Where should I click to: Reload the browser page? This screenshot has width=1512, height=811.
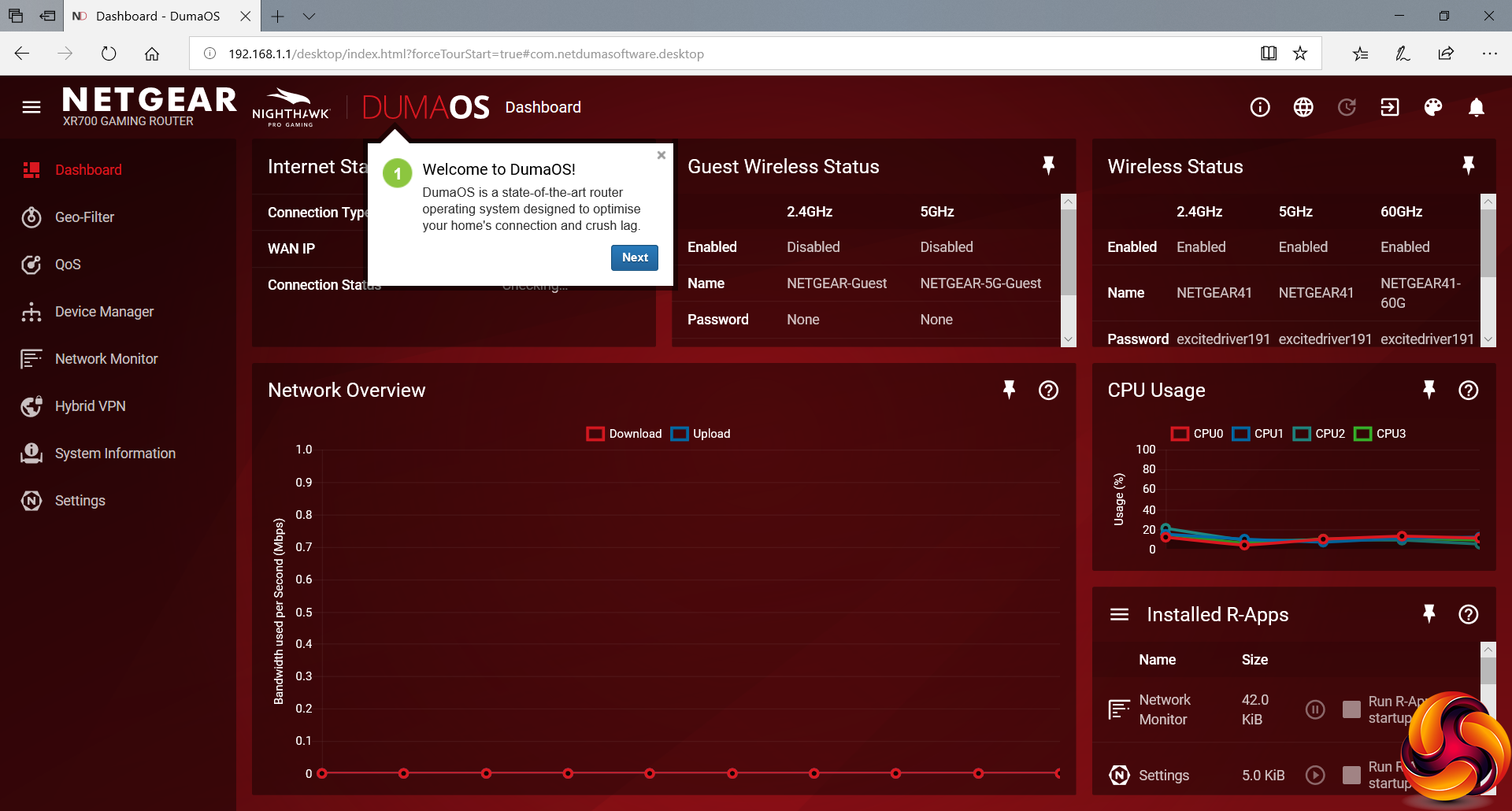click(x=109, y=54)
